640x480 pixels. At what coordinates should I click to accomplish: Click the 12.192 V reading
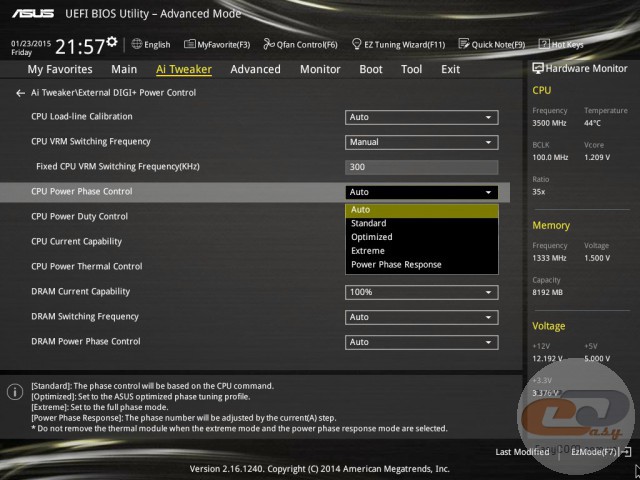(x=548, y=358)
